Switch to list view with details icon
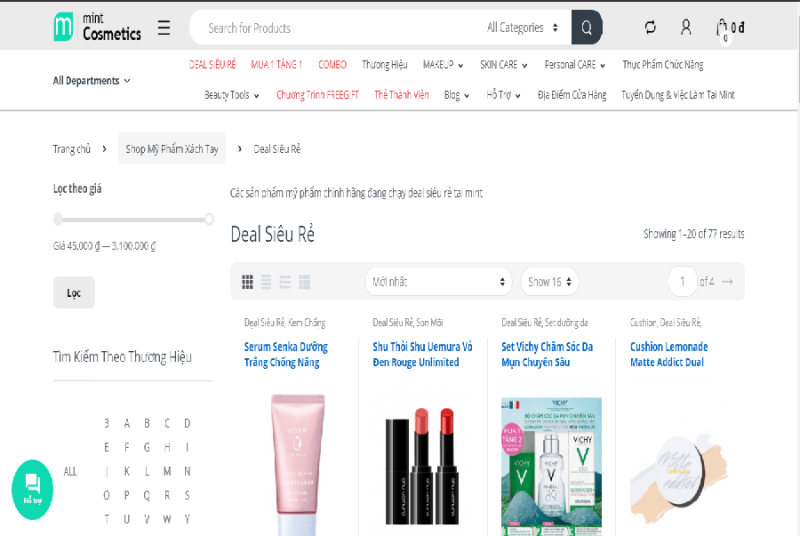This screenshot has width=800, height=536. [285, 282]
